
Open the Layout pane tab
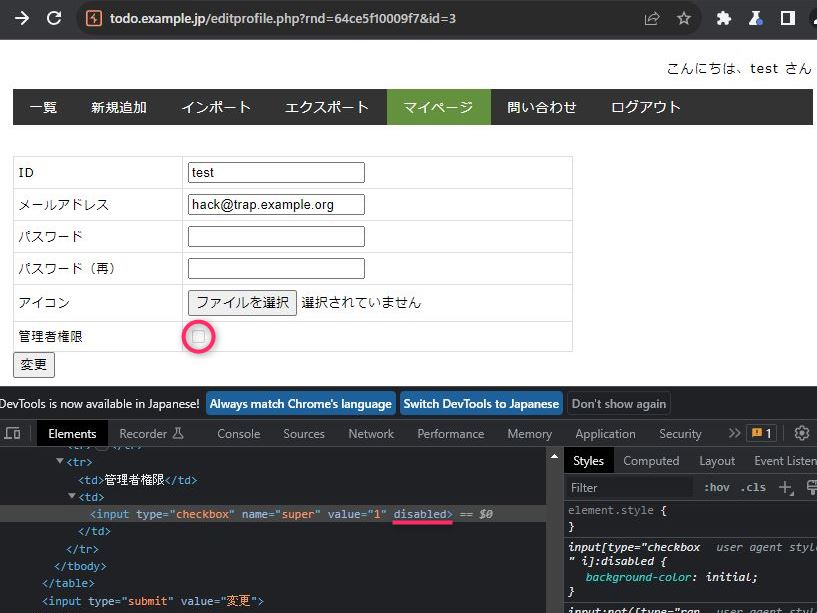click(717, 461)
